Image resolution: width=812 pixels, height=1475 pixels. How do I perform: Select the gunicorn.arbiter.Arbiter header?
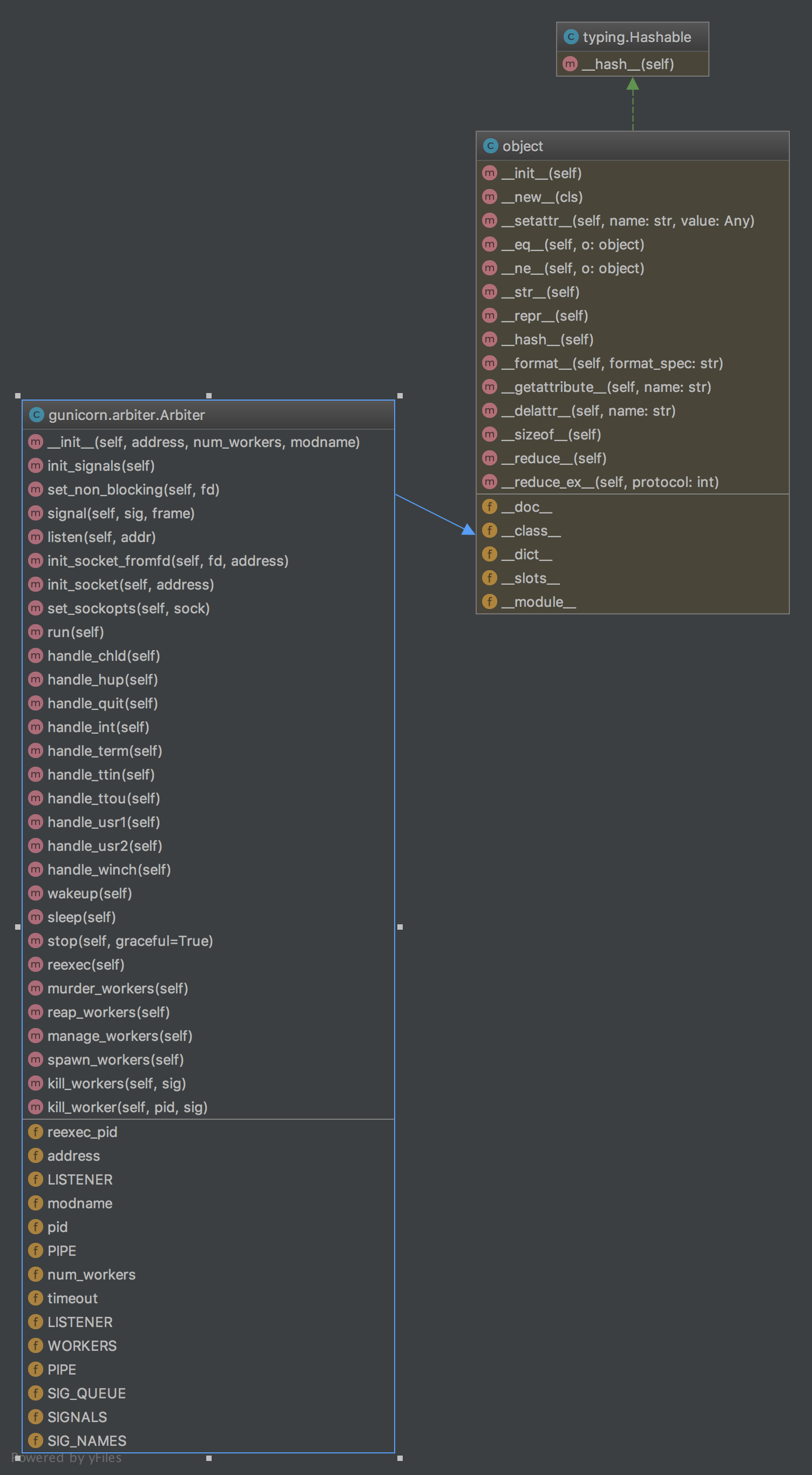208,415
